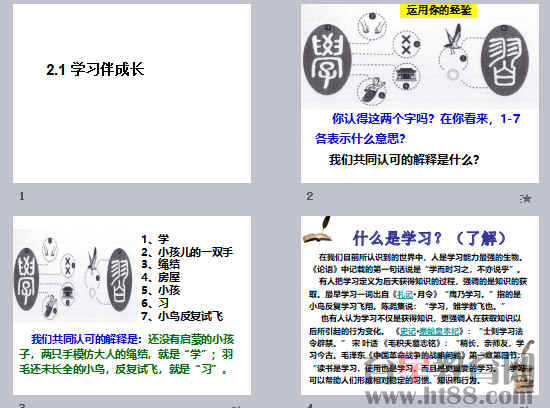The width and height of the screenshot is (550, 408).
Task: Click the 習 seal oval on slide 3
Action: click(x=120, y=280)
